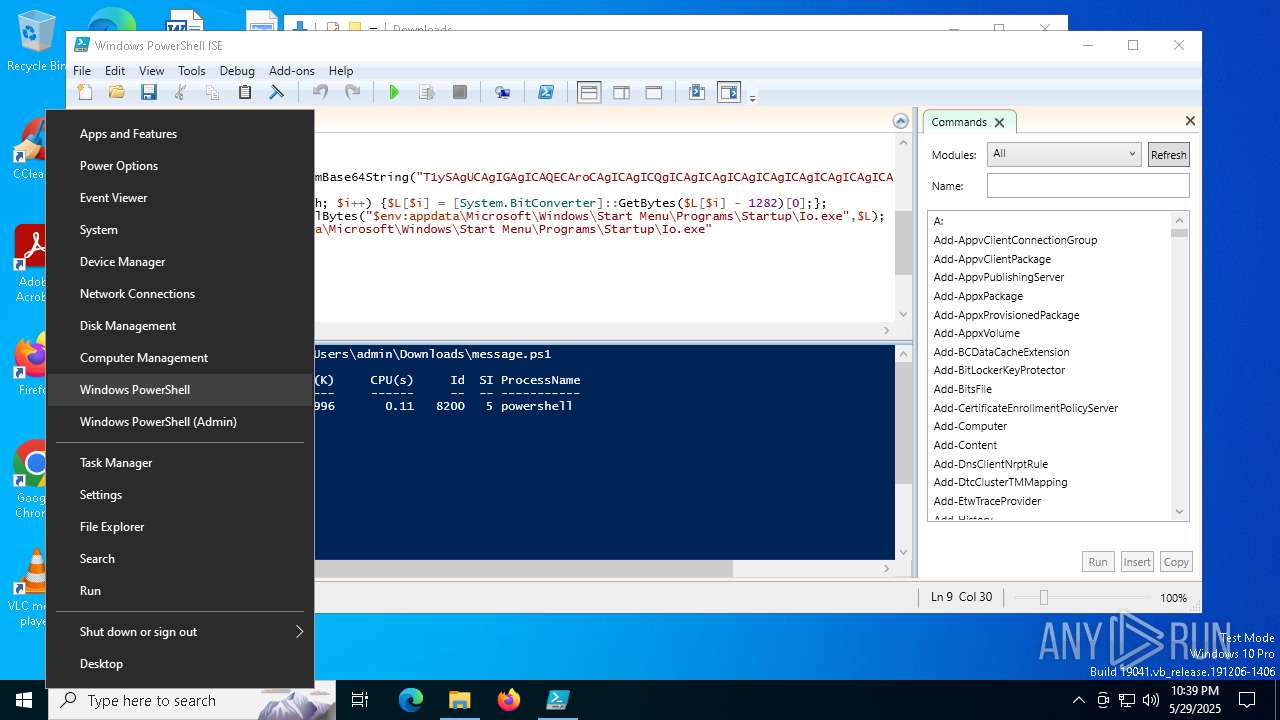Click the Undo arrow icon

point(320,93)
